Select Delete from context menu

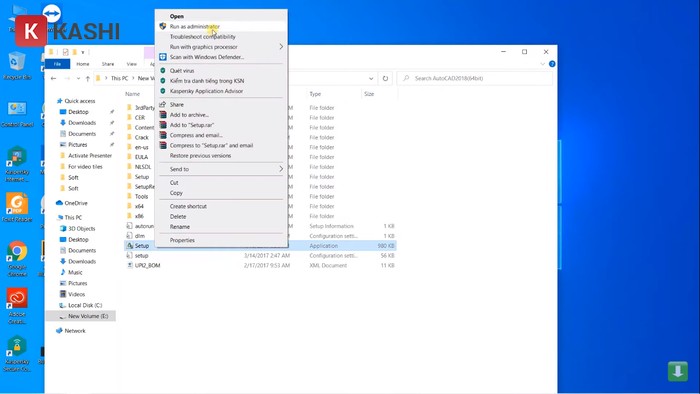tap(221, 216)
